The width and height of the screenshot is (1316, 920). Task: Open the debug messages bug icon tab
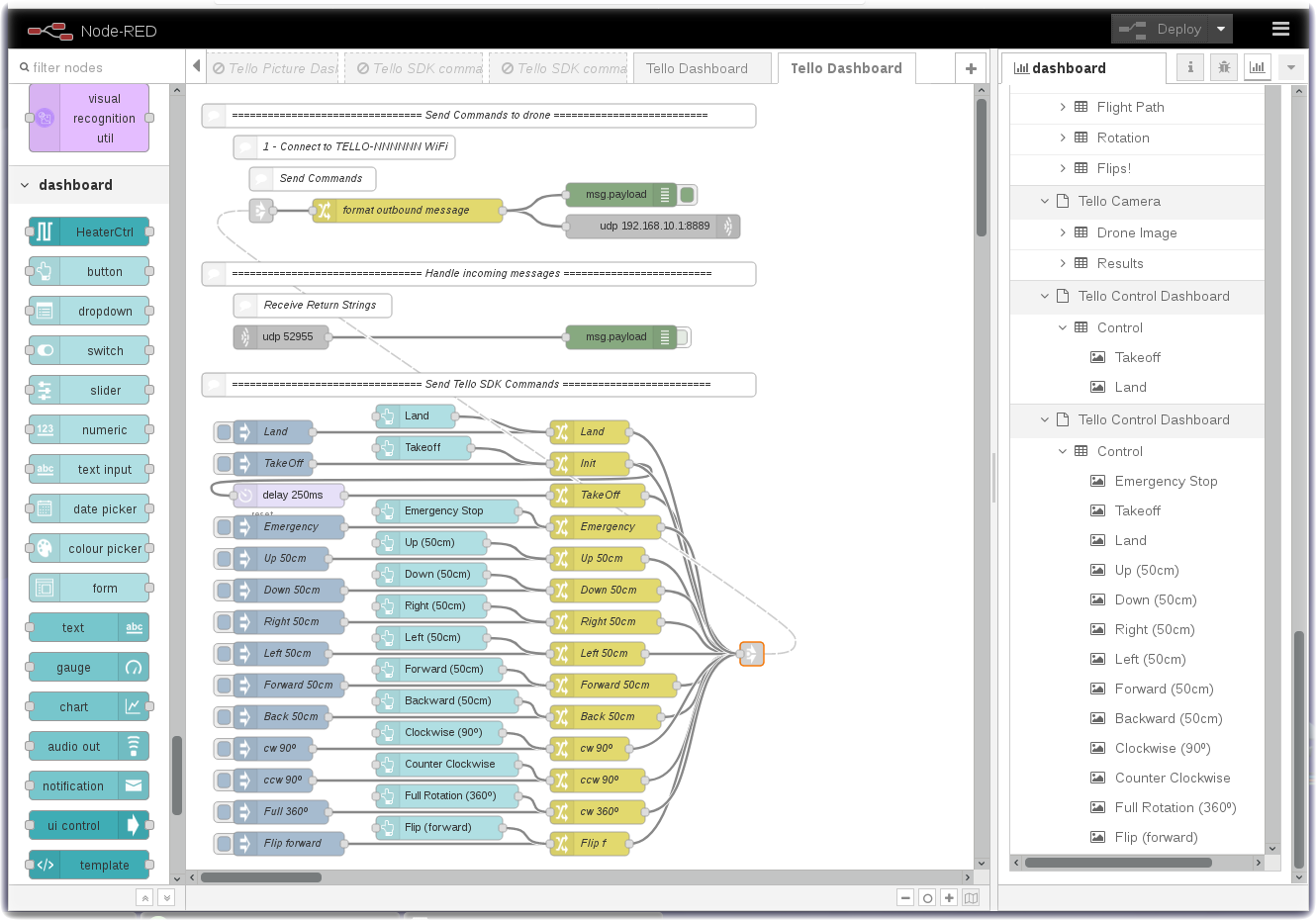pos(1224,67)
